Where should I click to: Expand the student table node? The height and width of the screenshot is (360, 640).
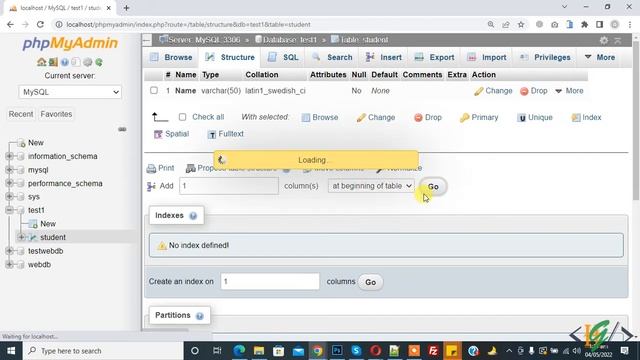click(x=21, y=237)
